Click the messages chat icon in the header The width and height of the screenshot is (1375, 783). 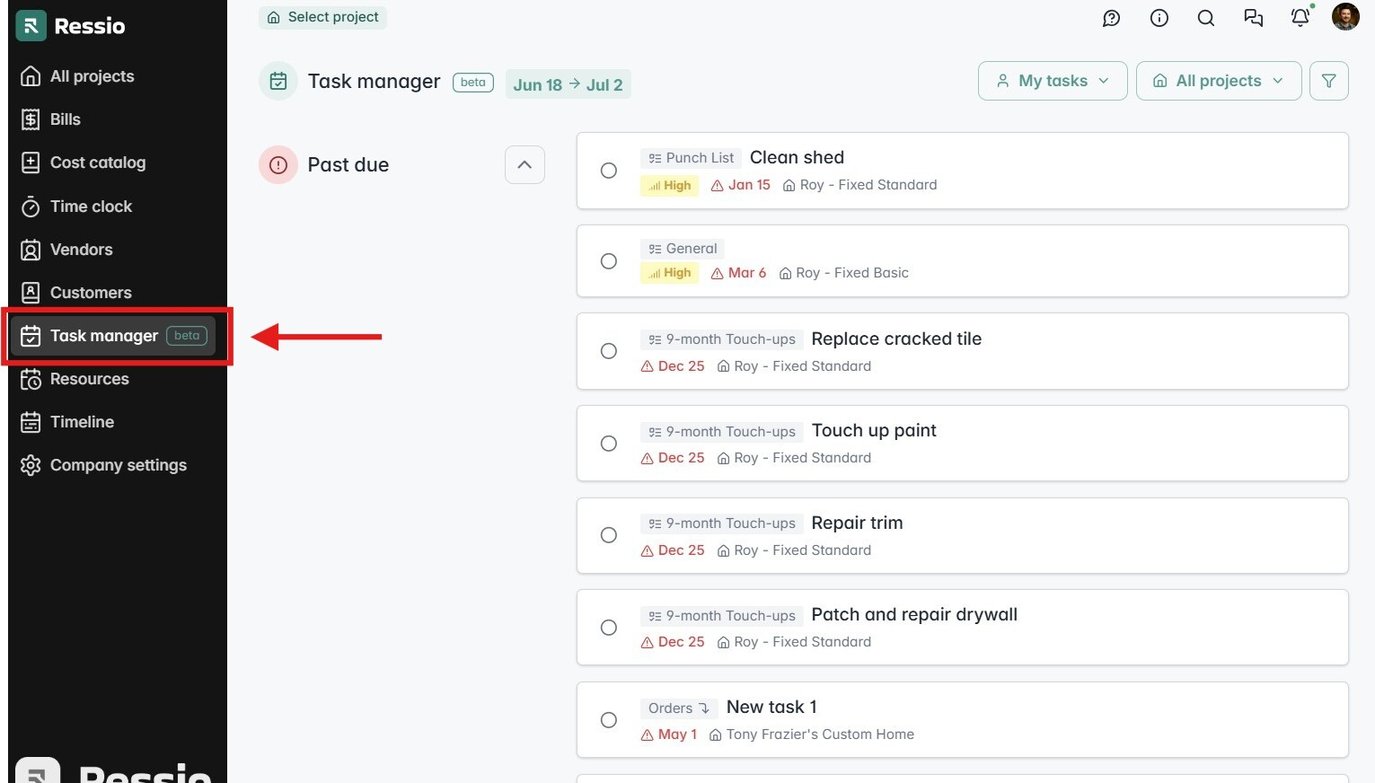coord(1253,17)
